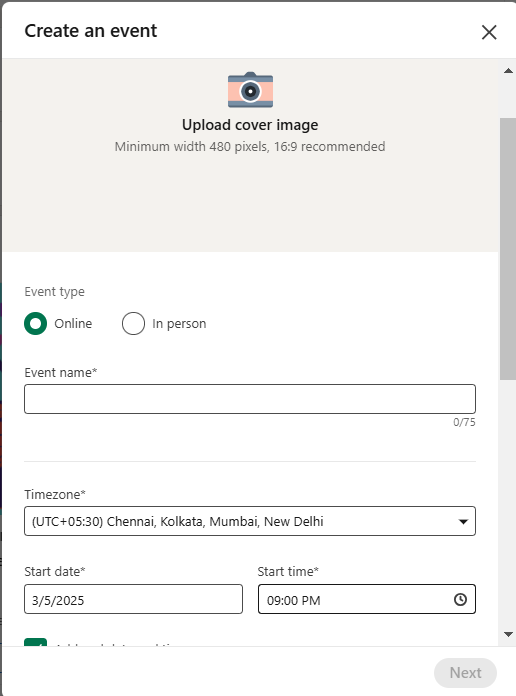Select the Online event type
The width and height of the screenshot is (516, 696).
(x=36, y=323)
